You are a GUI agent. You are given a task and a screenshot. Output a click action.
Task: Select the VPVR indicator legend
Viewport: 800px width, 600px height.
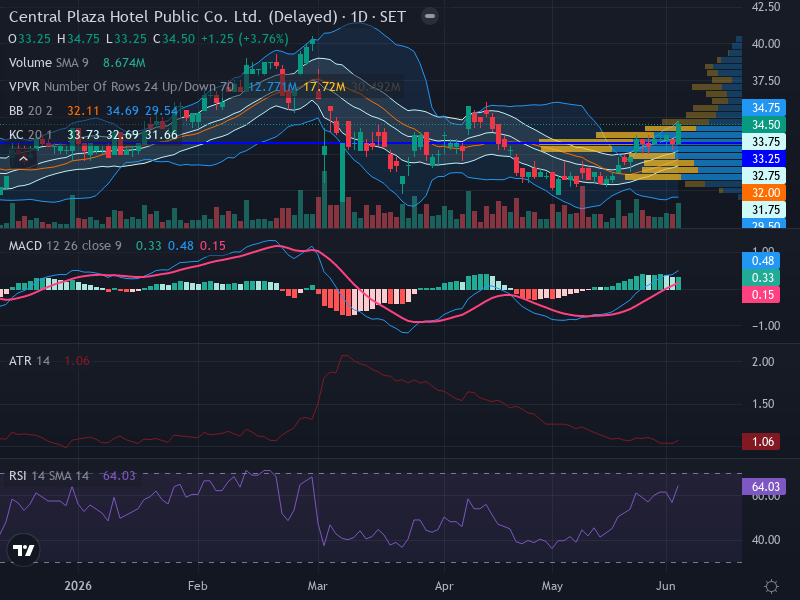(x=121, y=87)
